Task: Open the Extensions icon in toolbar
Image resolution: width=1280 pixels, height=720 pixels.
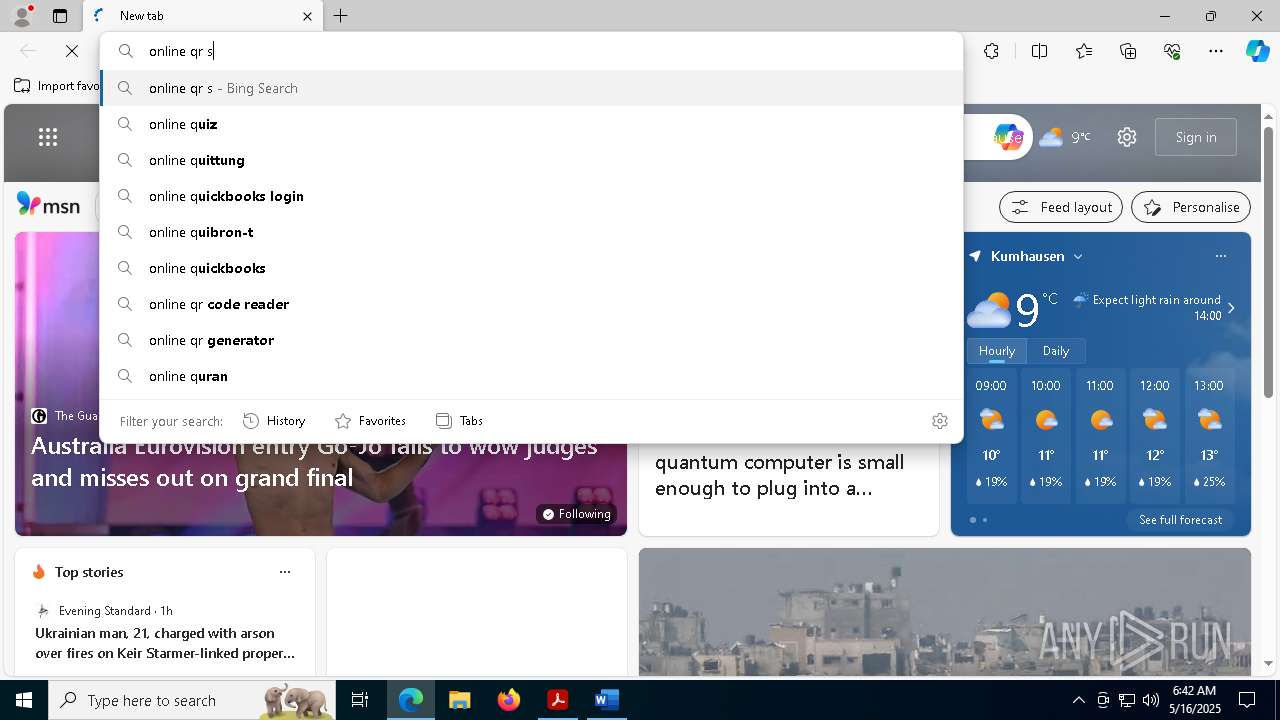Action: (991, 51)
